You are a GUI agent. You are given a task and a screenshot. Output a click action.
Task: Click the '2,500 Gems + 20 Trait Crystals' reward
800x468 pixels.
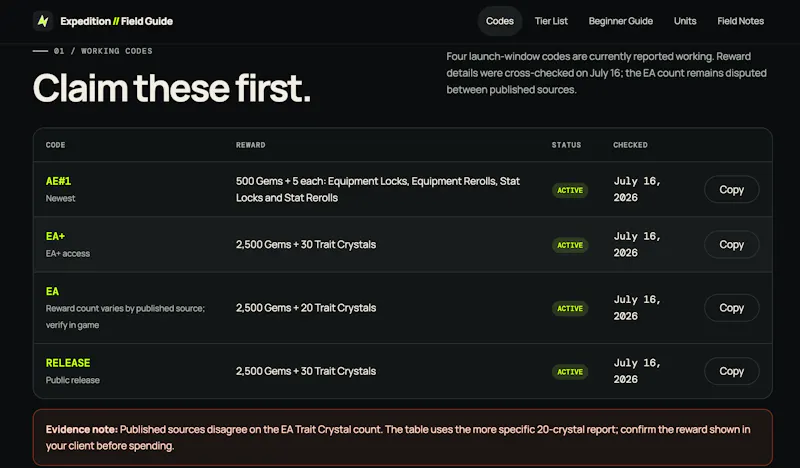[306, 308]
